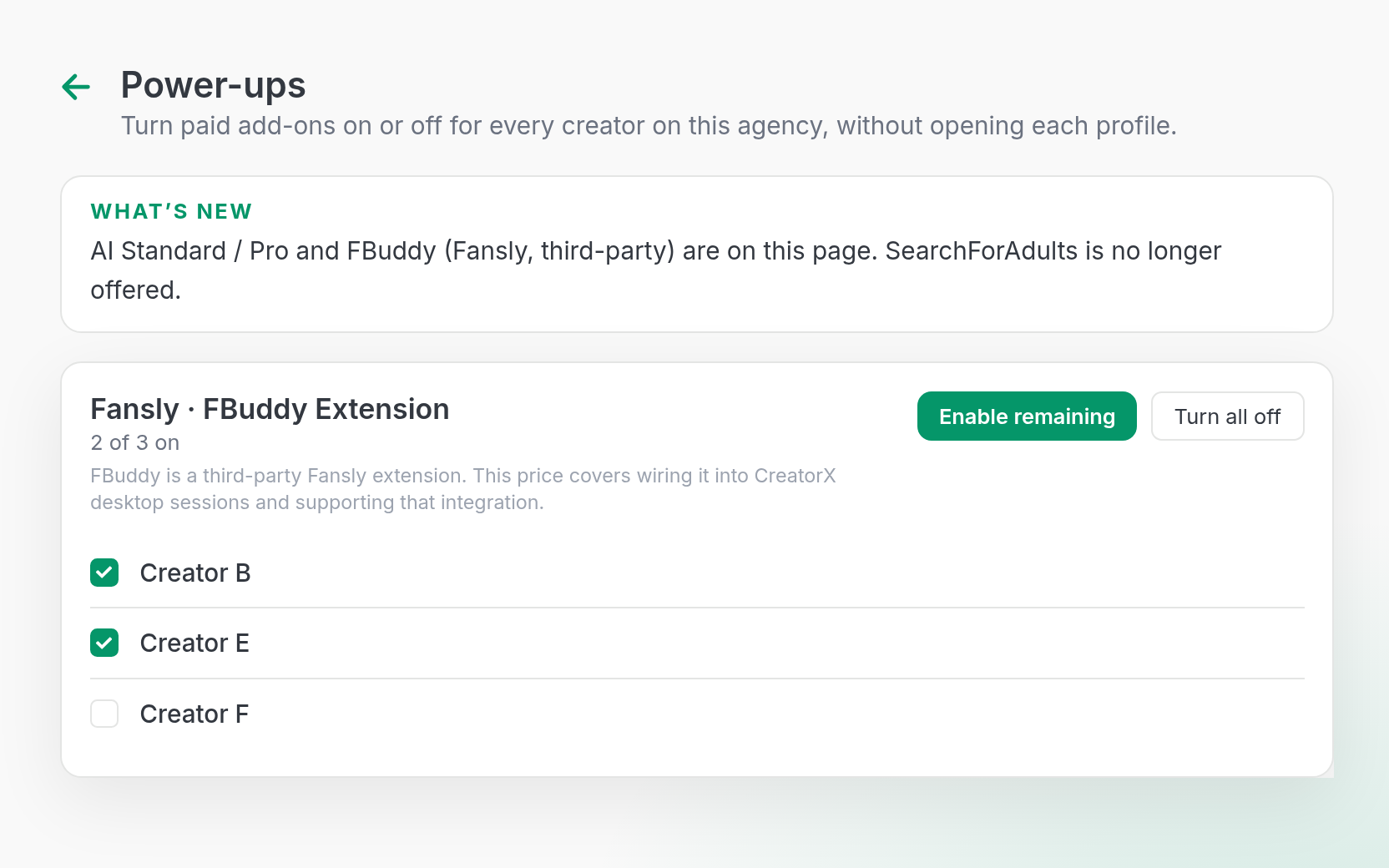This screenshot has width=1389, height=868.
Task: Click the Turn all off button
Action: pyautogui.click(x=1227, y=416)
